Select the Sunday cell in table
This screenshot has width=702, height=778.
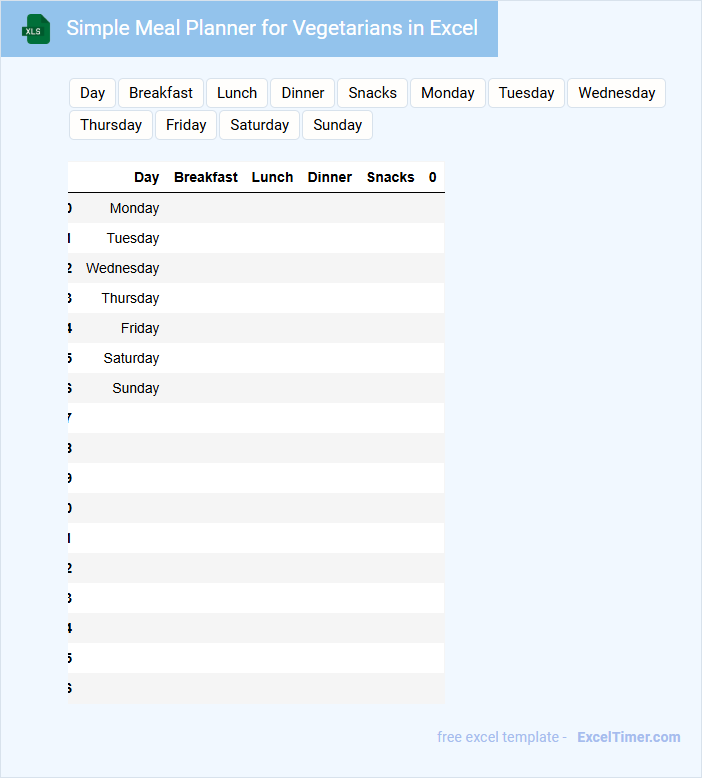coord(136,388)
